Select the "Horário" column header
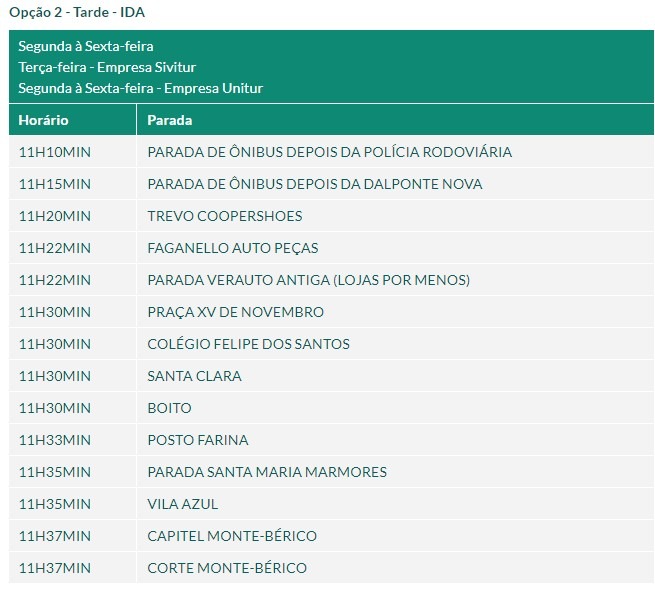 point(43,120)
